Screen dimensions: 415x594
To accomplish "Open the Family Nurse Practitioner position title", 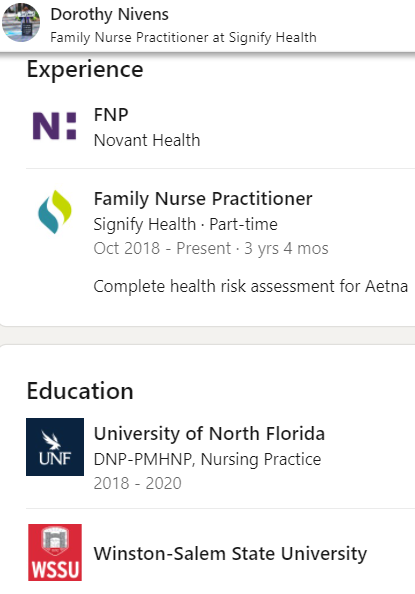I will [x=203, y=199].
